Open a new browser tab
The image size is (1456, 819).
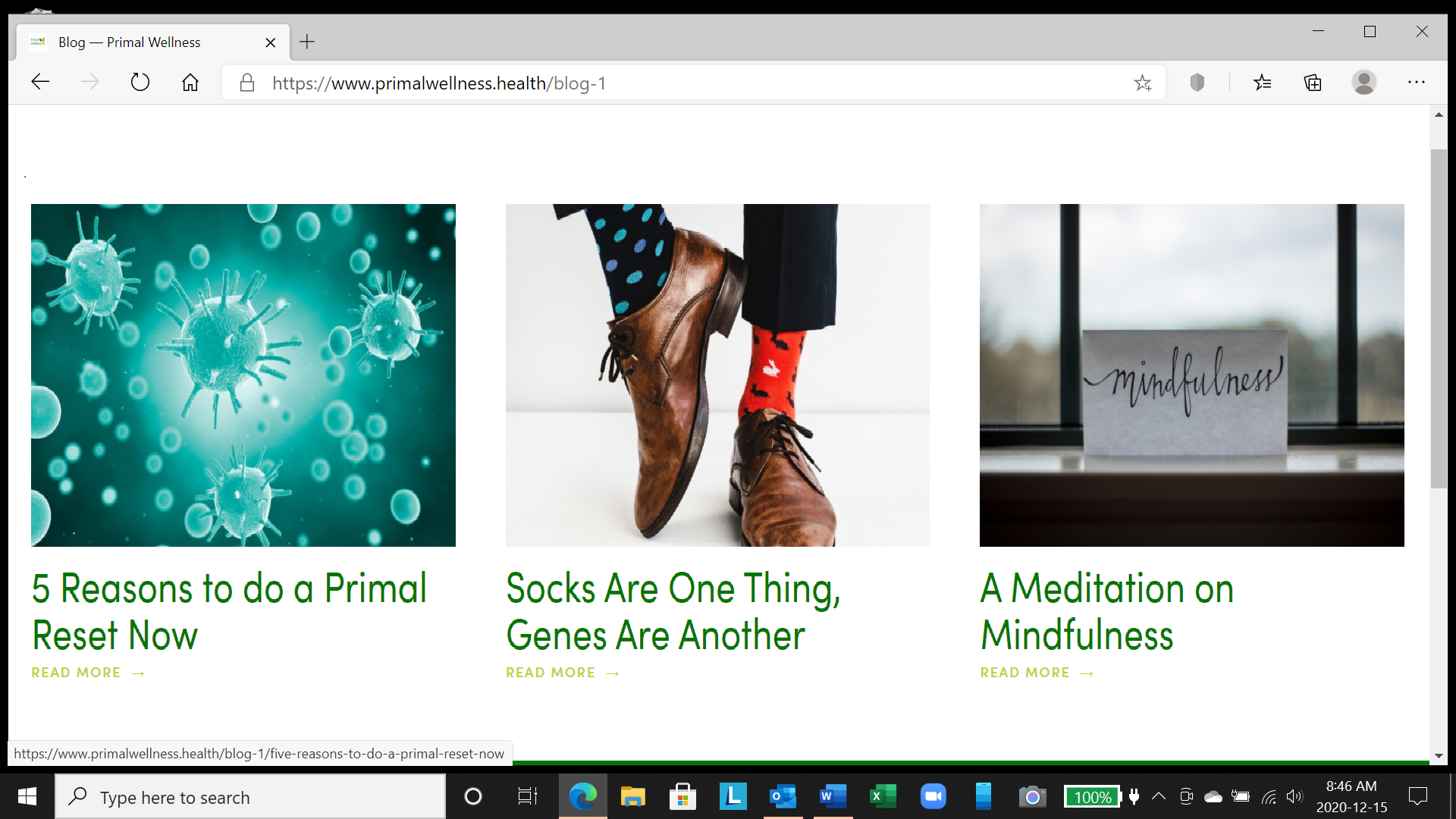coord(306,42)
